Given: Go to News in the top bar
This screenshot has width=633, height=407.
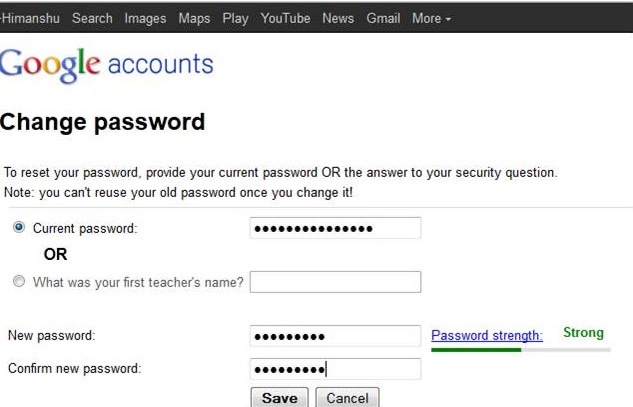Looking at the screenshot, I should (x=338, y=19).
